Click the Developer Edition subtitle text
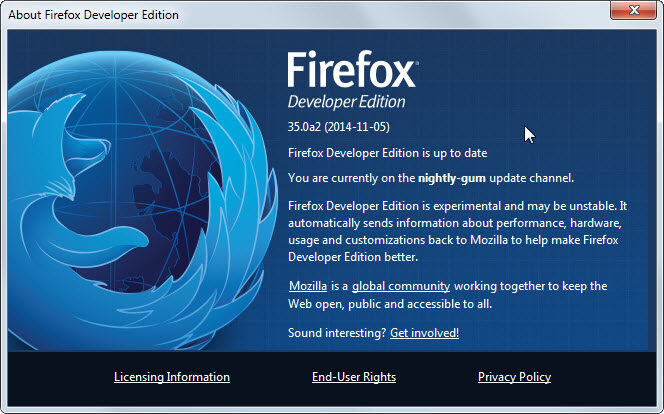This screenshot has width=664, height=414. 346,102
